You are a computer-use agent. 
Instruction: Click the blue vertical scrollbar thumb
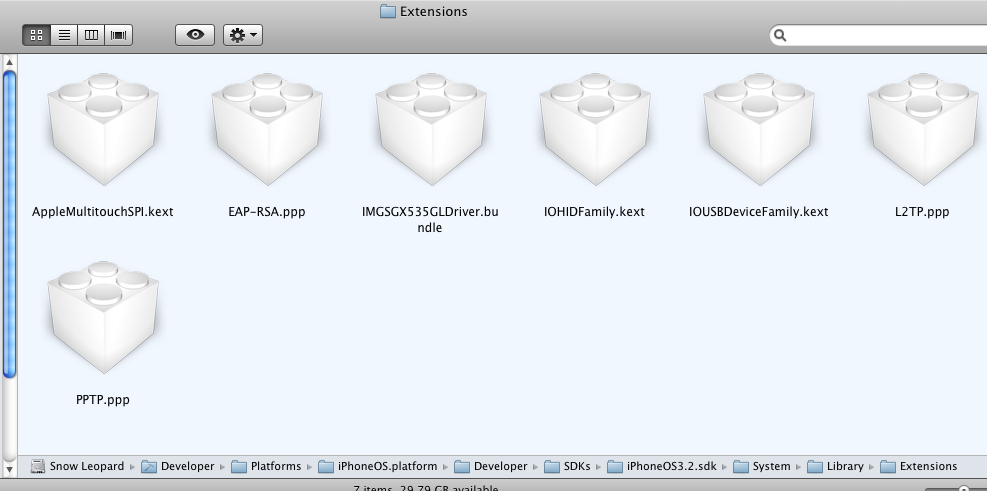coord(9,224)
